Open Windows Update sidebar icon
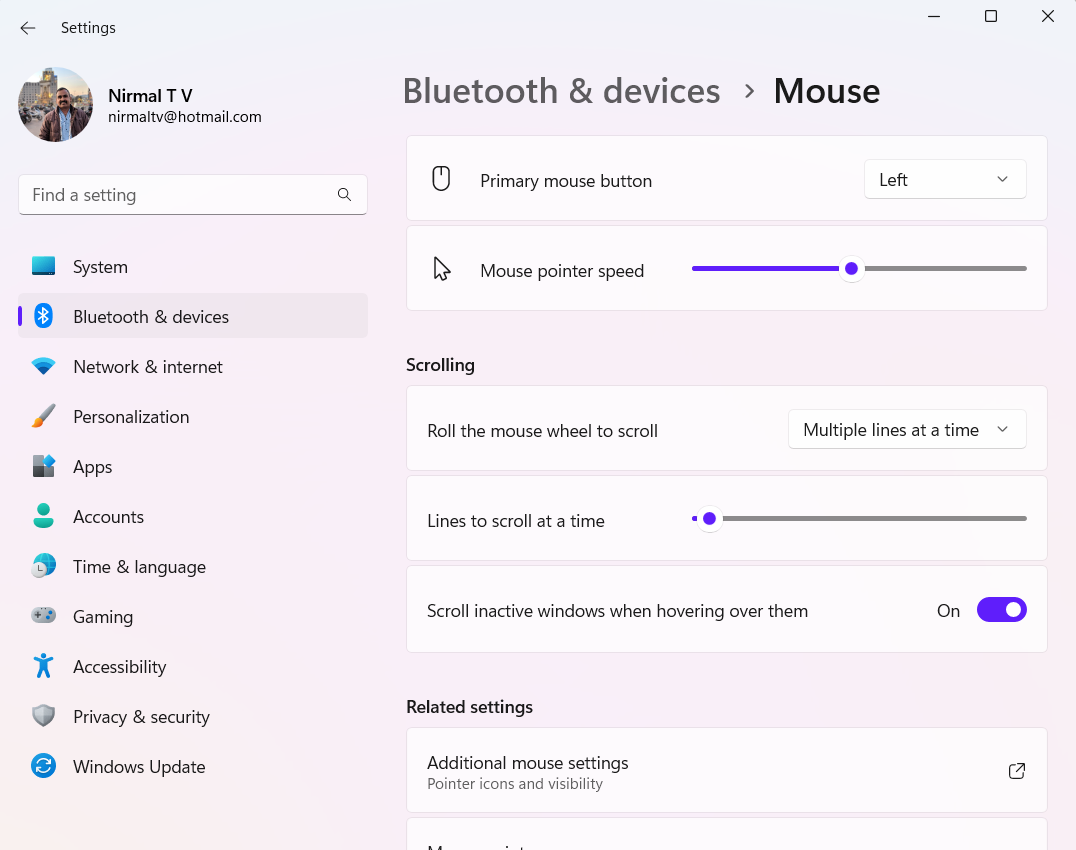1076x850 pixels. 44,766
